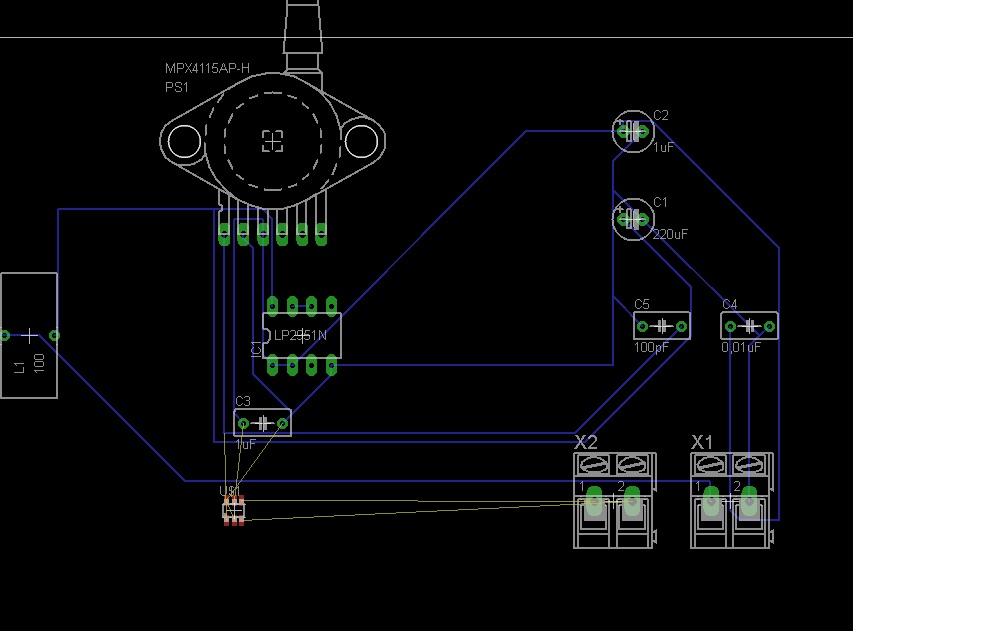Image resolution: width=1008 pixels, height=631 pixels.
Task: Select the right screw of terminal X1
Action: [748, 463]
